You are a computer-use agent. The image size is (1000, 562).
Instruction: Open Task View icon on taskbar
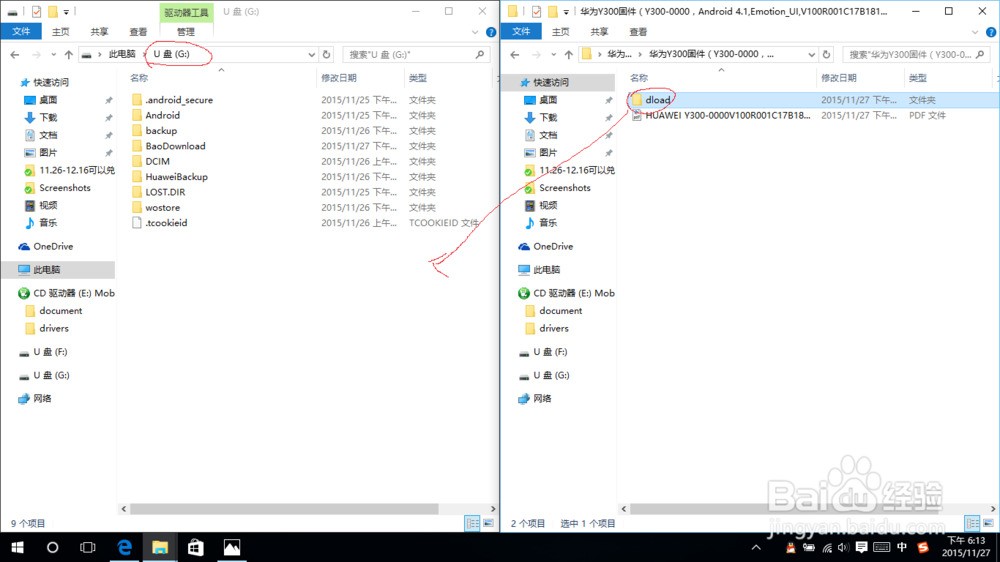(x=88, y=547)
